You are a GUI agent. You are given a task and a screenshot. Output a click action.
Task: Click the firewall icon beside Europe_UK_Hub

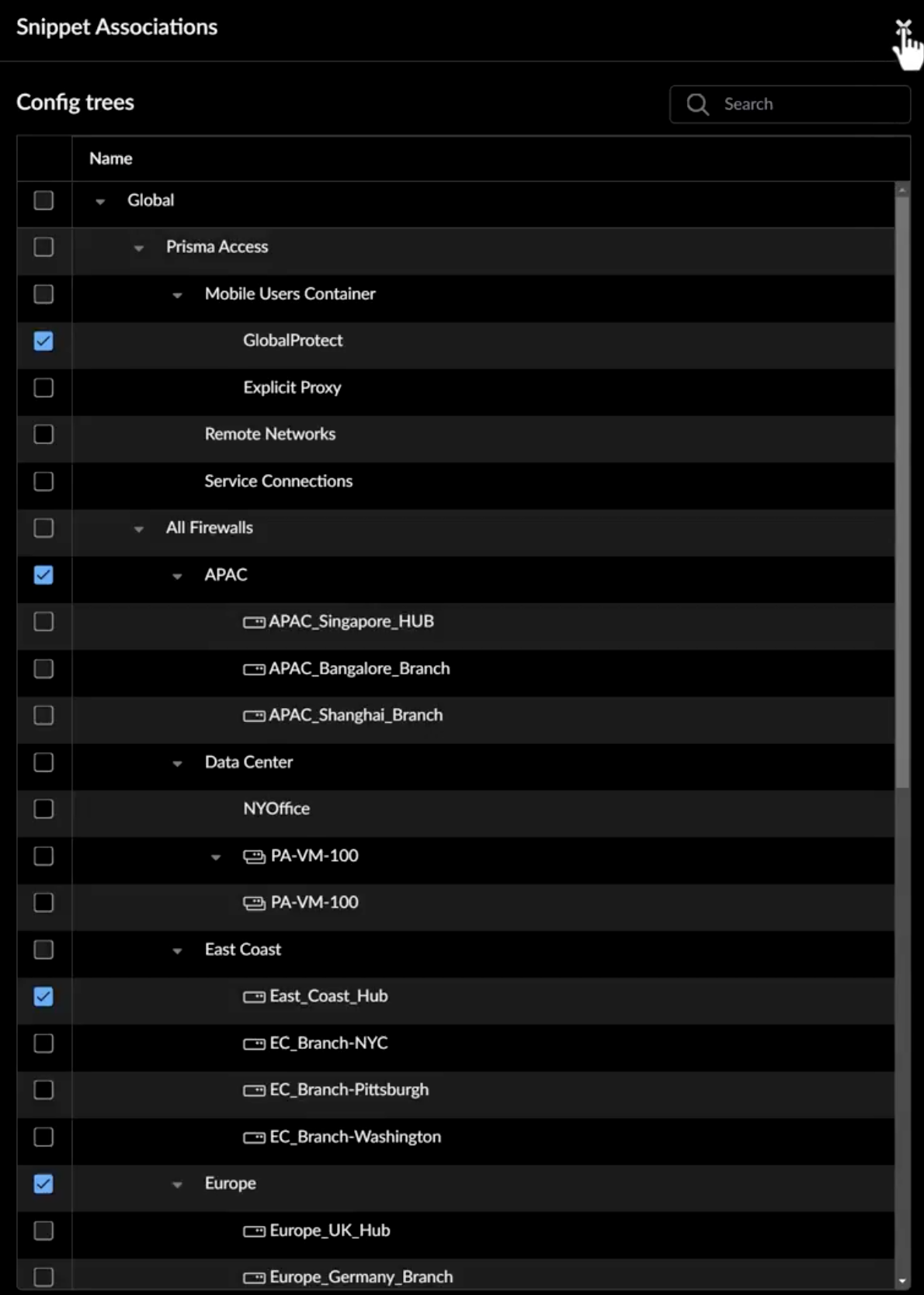click(254, 1231)
